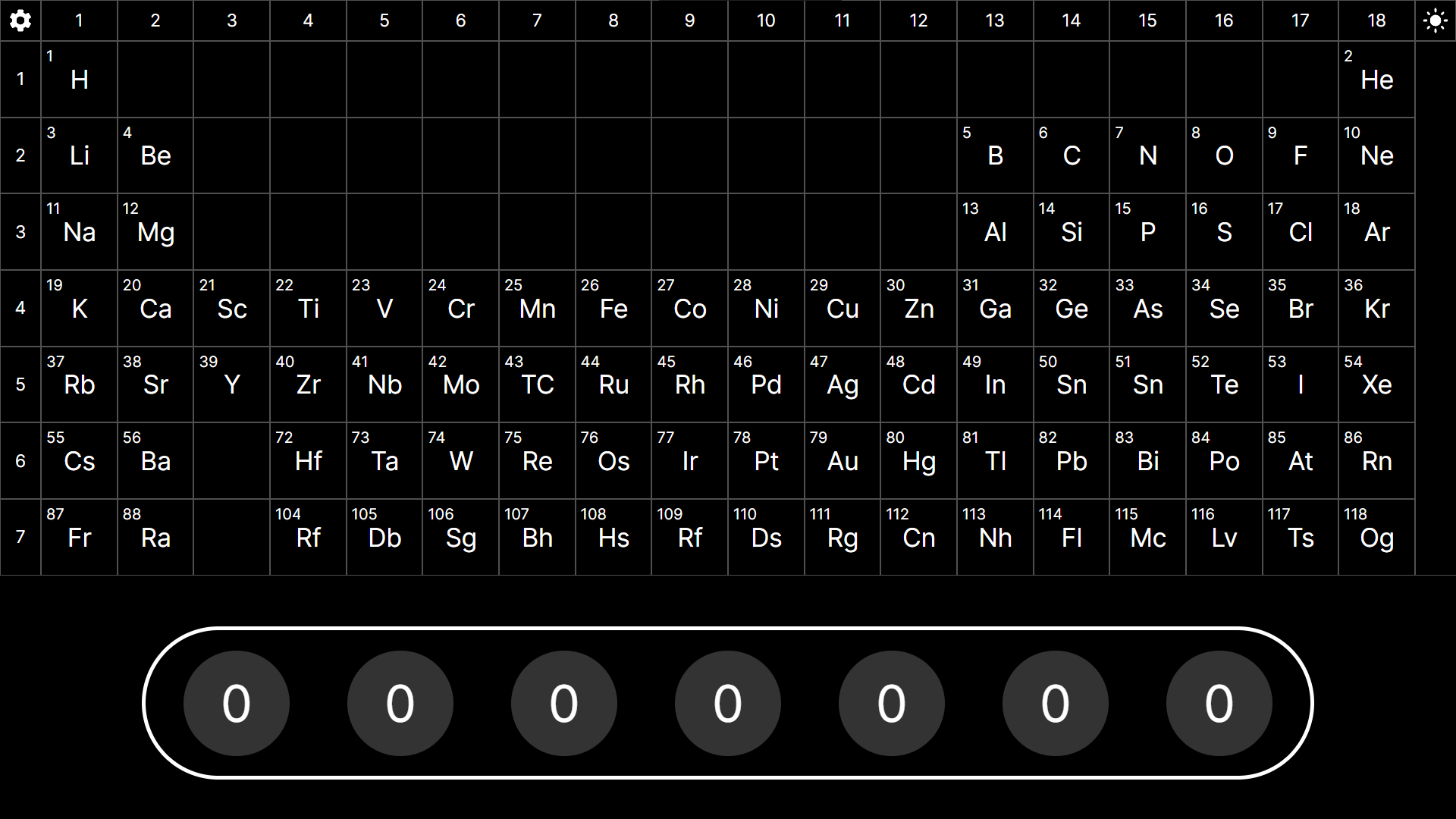Click the group 1 column header
The width and height of the screenshot is (1456, 819).
[79, 20]
